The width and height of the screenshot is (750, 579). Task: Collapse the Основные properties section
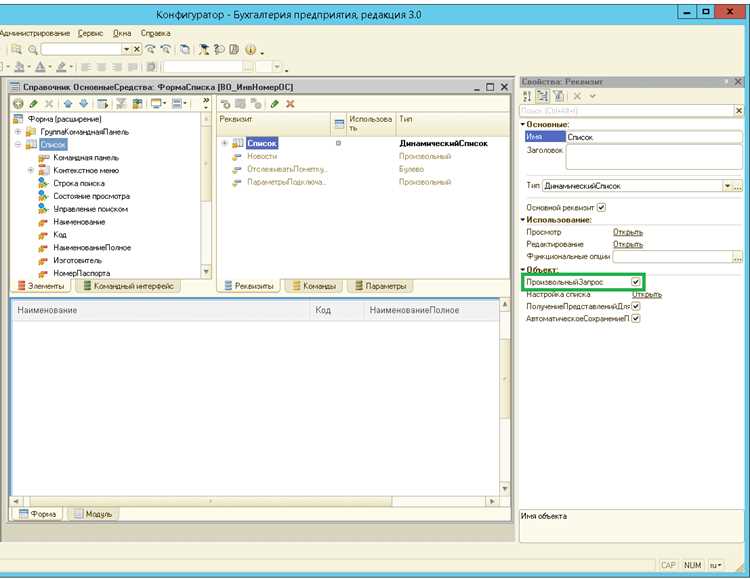coord(523,124)
